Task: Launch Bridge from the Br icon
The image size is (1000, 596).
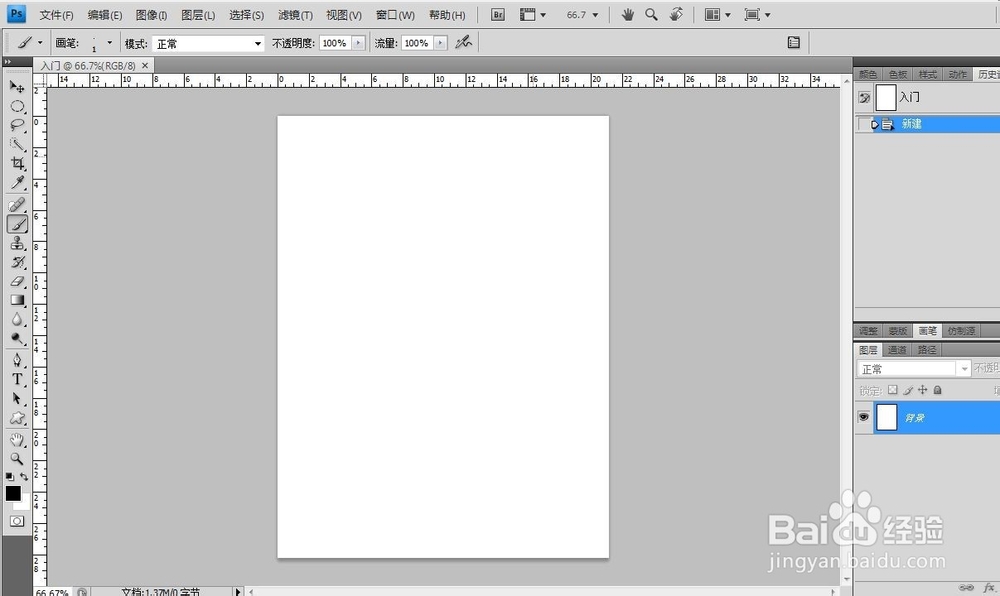Action: (498, 15)
